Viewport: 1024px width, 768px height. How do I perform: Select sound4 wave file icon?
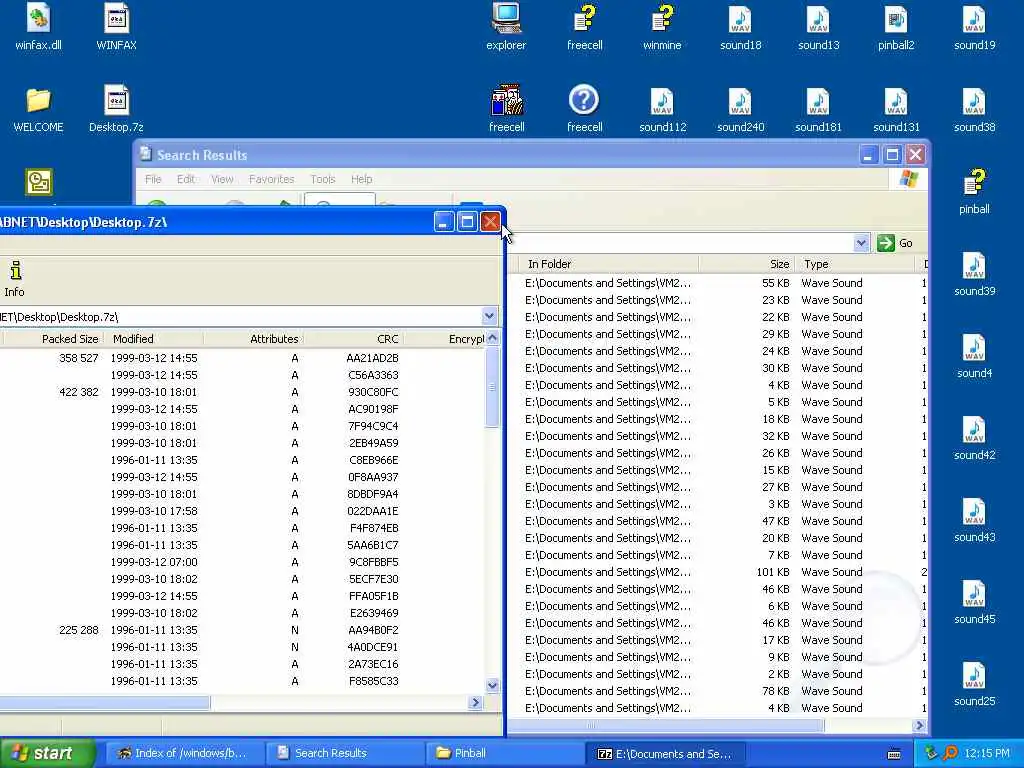974,356
